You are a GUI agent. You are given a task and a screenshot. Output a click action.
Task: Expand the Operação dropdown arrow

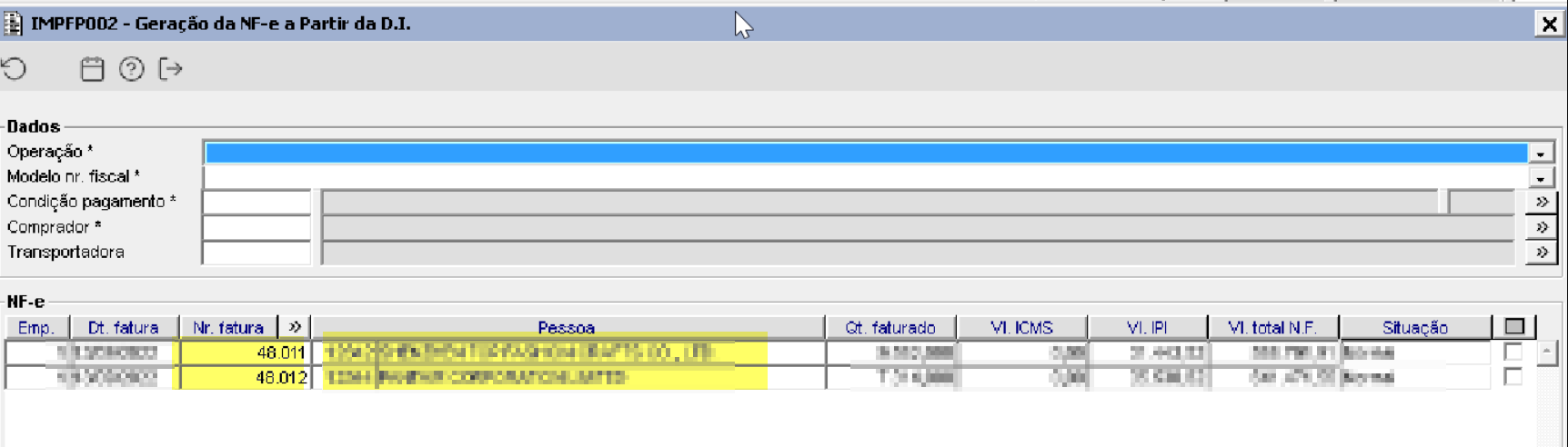pos(1541,153)
